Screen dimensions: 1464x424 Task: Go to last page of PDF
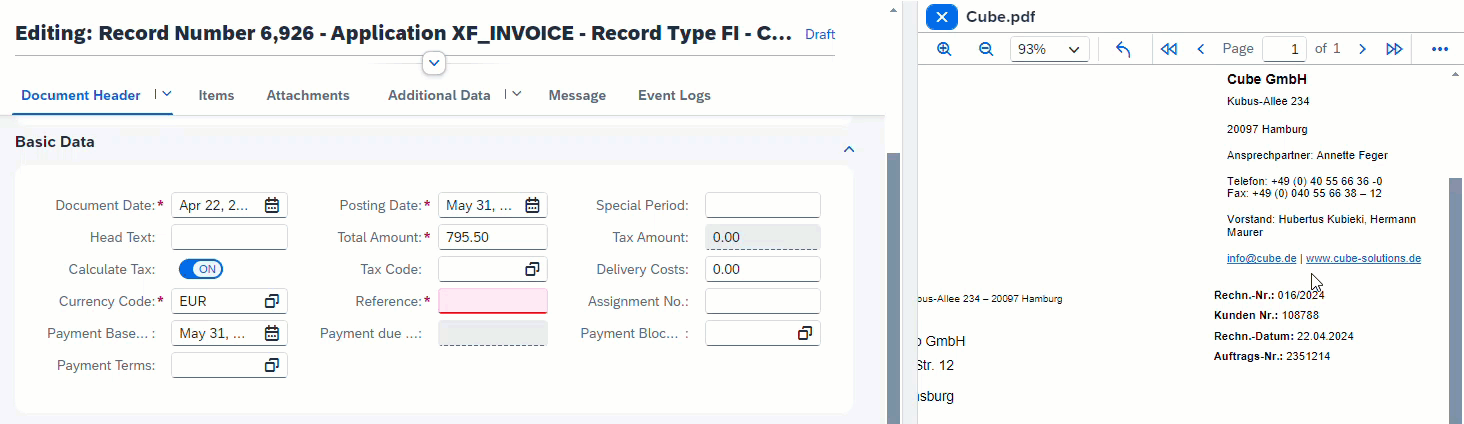tap(1394, 49)
